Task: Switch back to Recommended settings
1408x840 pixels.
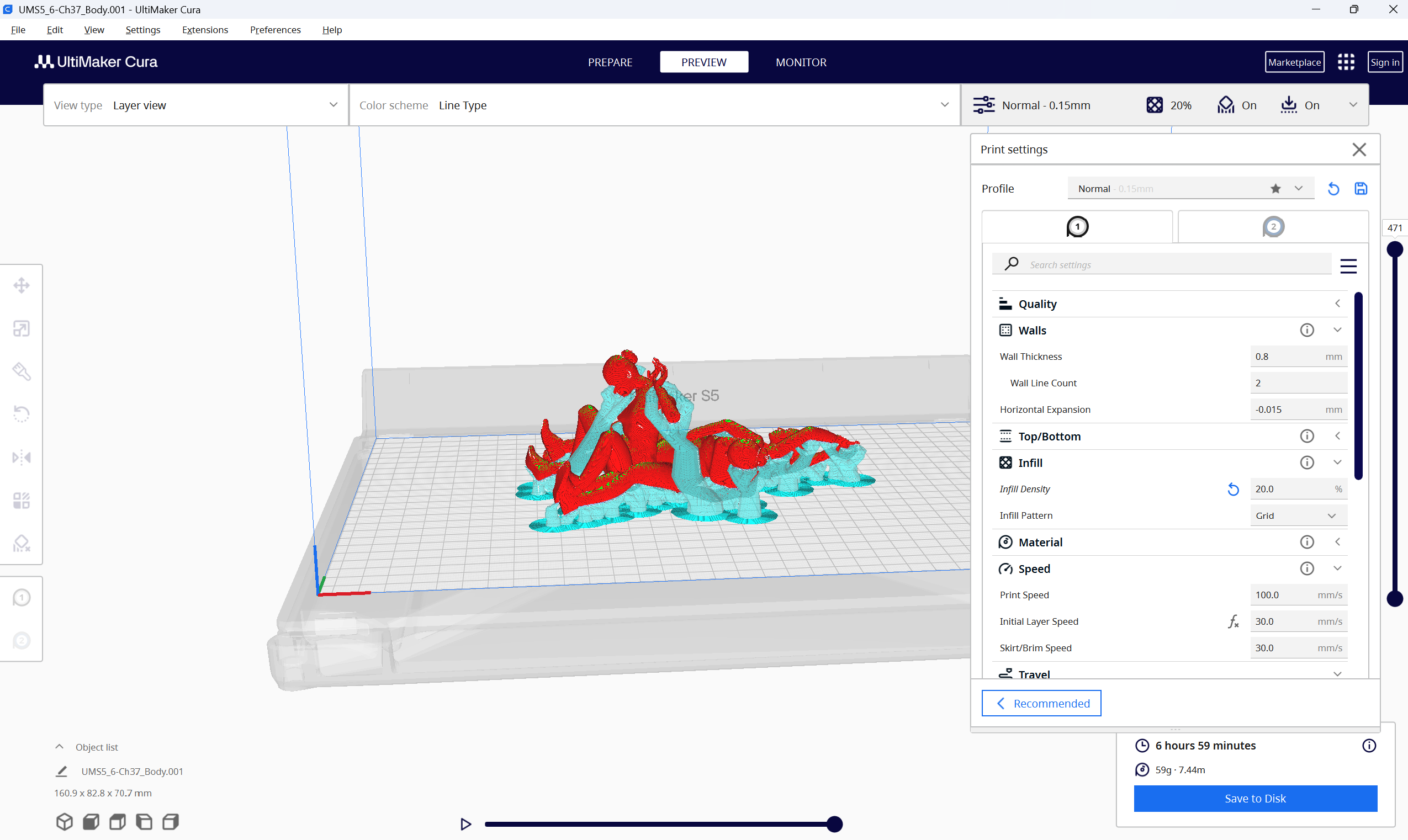Action: [x=1041, y=704]
